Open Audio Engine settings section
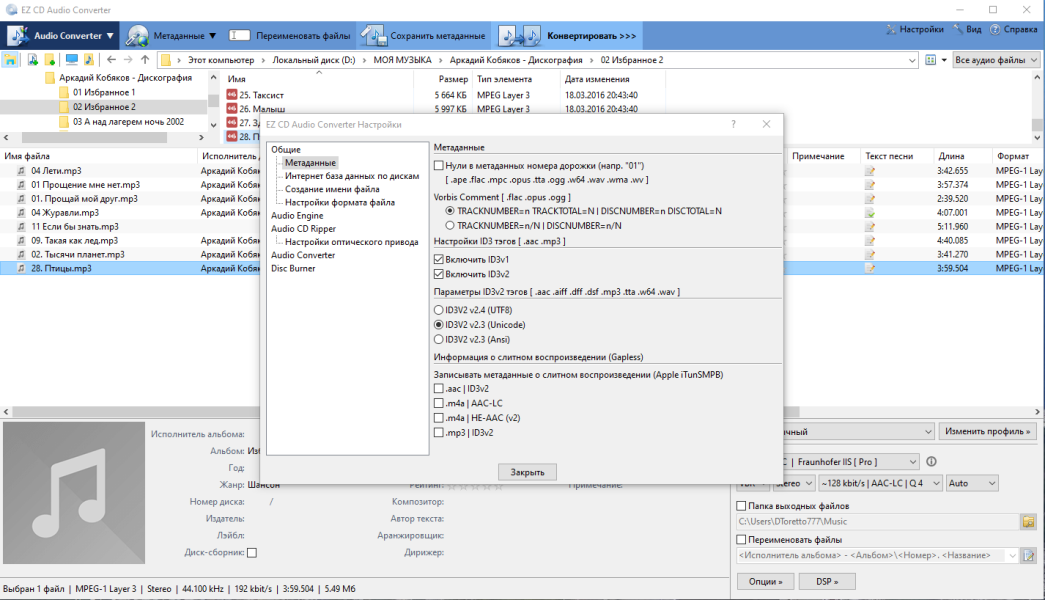 297,215
